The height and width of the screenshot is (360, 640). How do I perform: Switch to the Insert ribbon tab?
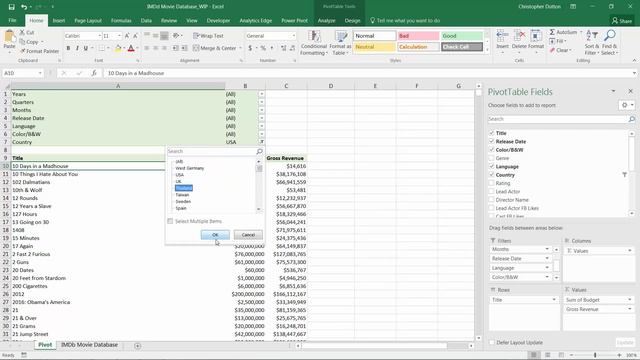point(59,20)
